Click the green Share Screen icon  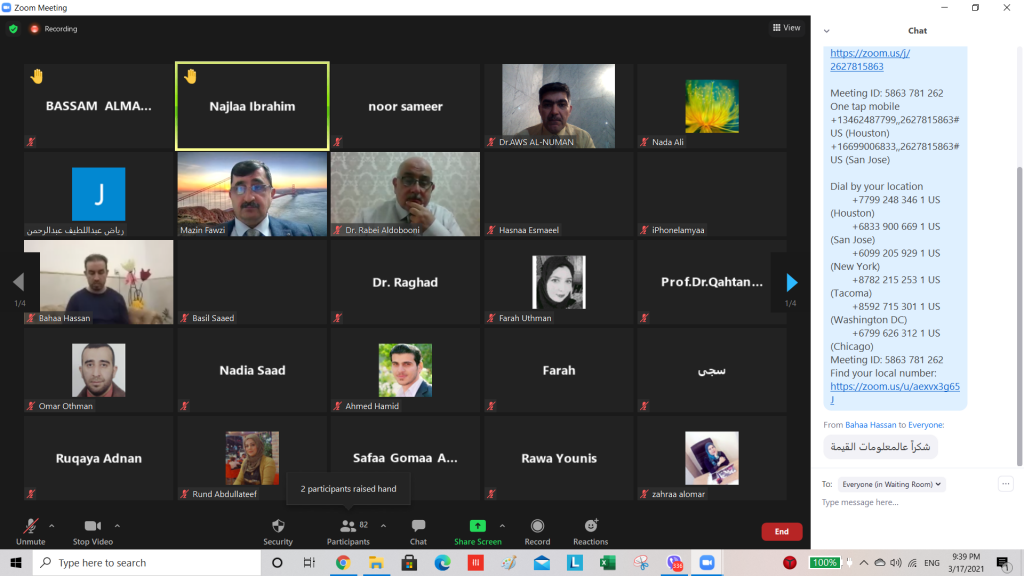[477, 526]
